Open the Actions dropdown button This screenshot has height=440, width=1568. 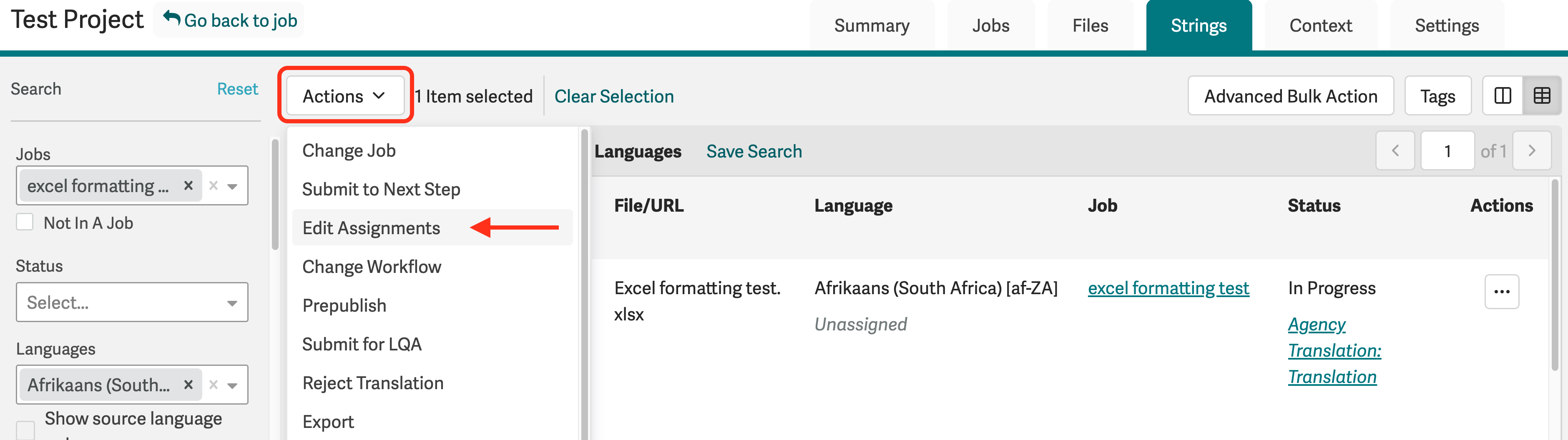click(x=345, y=95)
